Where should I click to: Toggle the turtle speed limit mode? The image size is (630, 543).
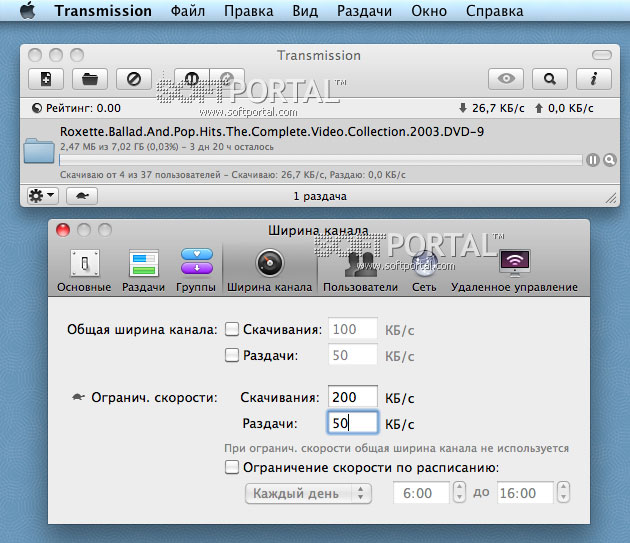tap(82, 196)
